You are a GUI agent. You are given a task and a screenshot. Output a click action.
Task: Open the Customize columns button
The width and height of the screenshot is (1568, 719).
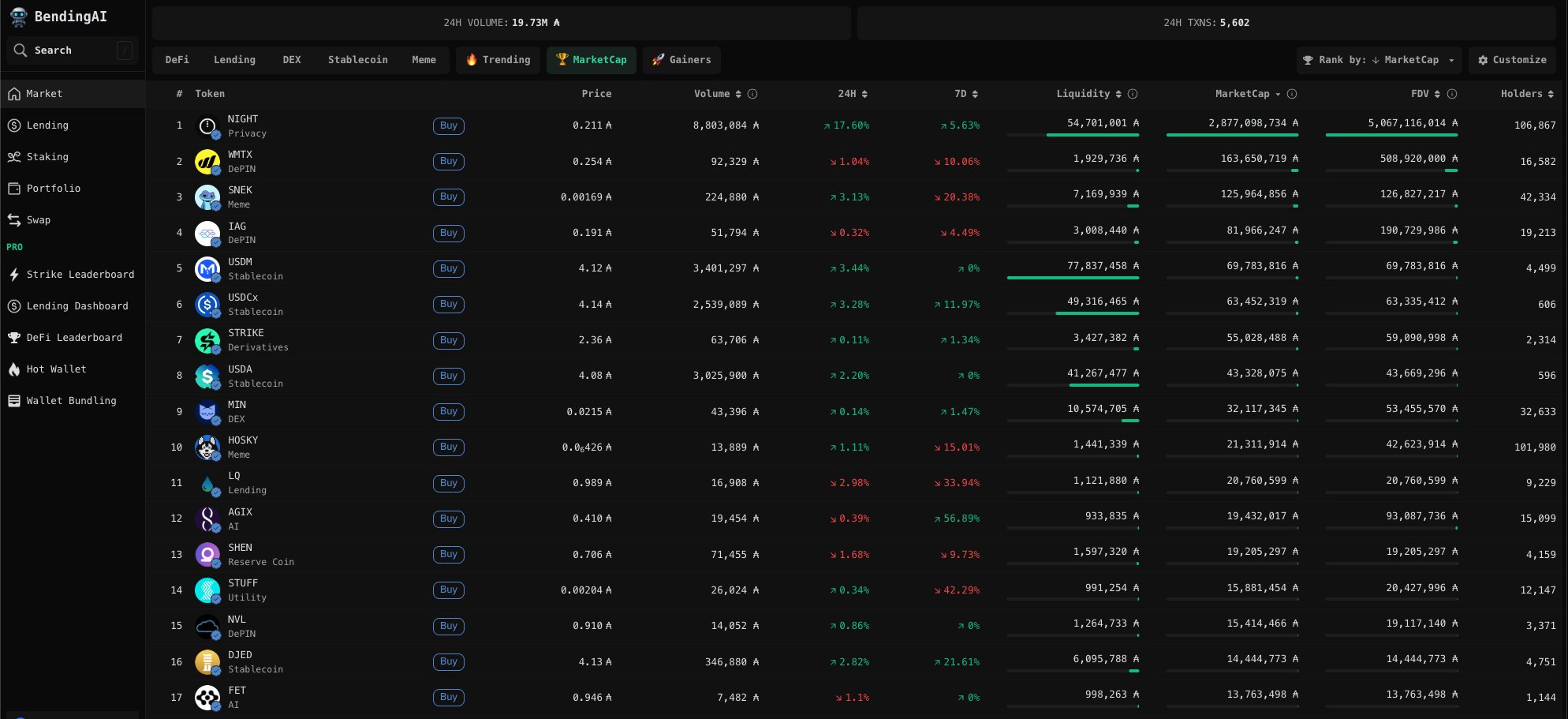(1511, 60)
